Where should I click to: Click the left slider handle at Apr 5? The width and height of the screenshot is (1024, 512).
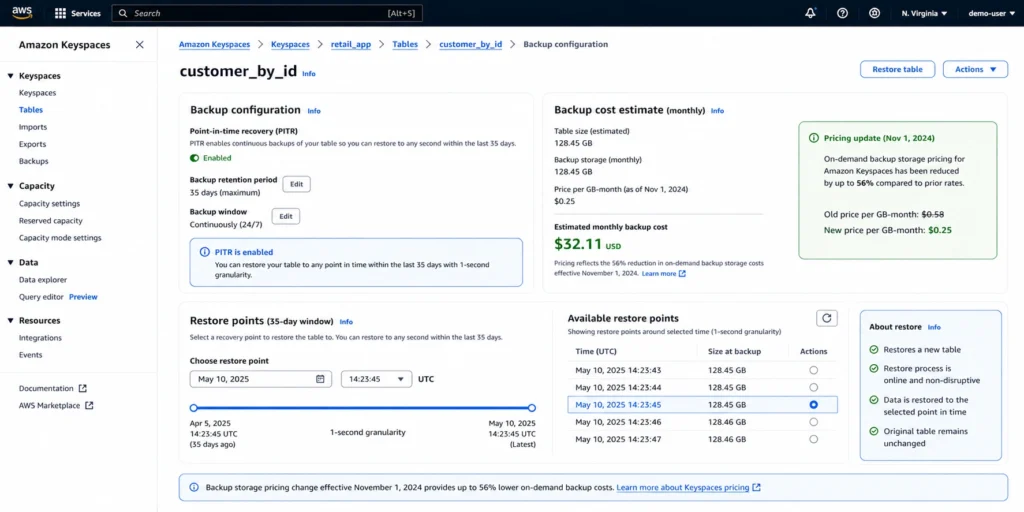193,408
